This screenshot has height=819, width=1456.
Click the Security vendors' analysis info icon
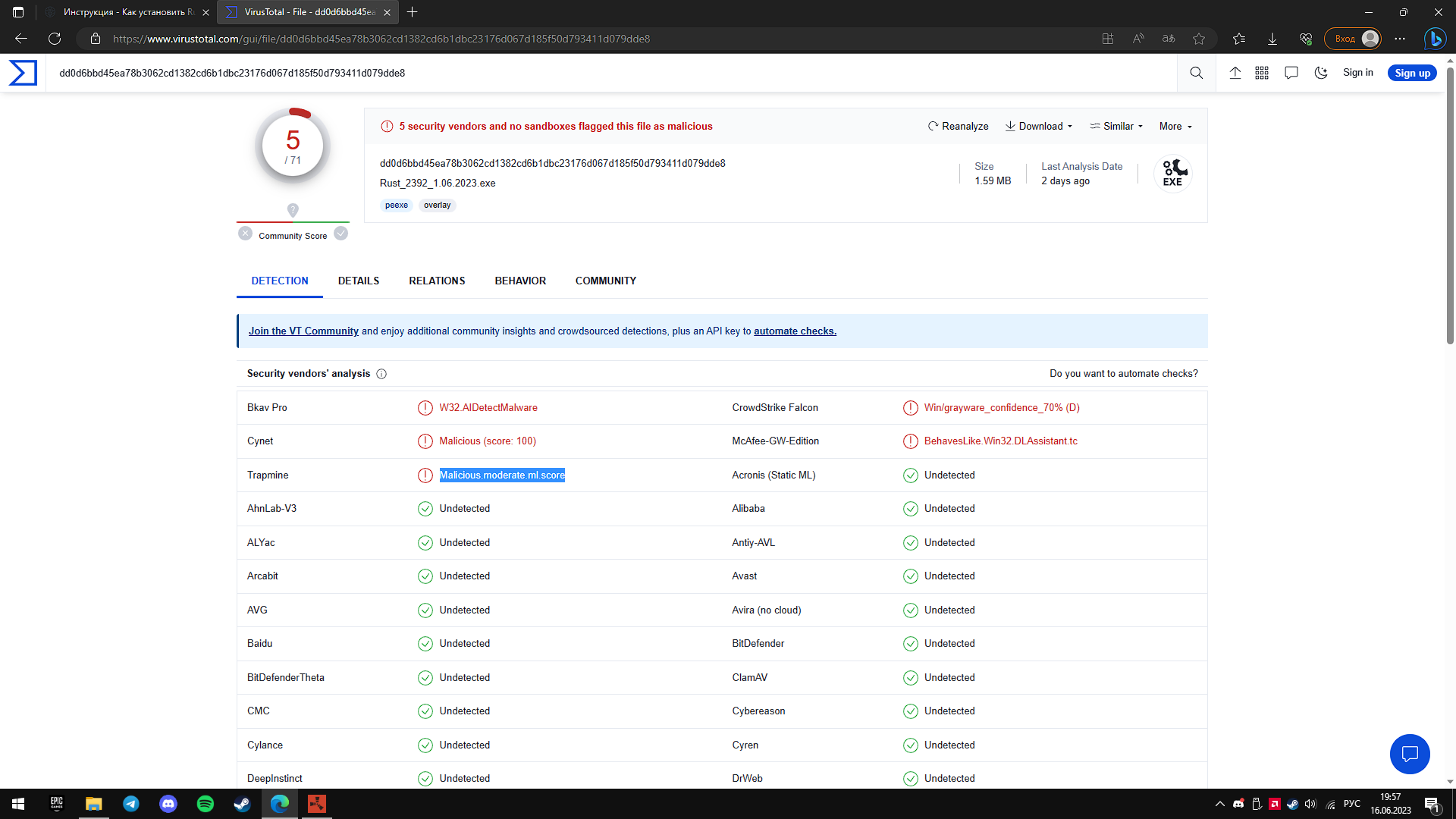click(x=381, y=374)
